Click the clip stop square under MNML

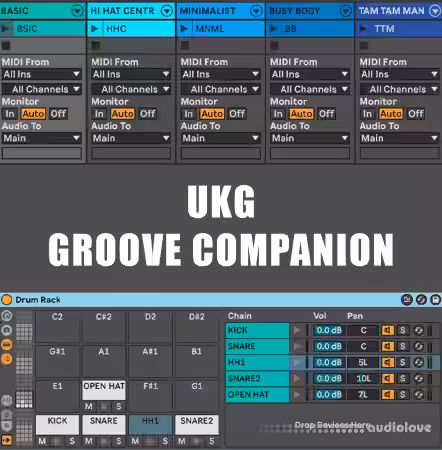click(x=185, y=45)
